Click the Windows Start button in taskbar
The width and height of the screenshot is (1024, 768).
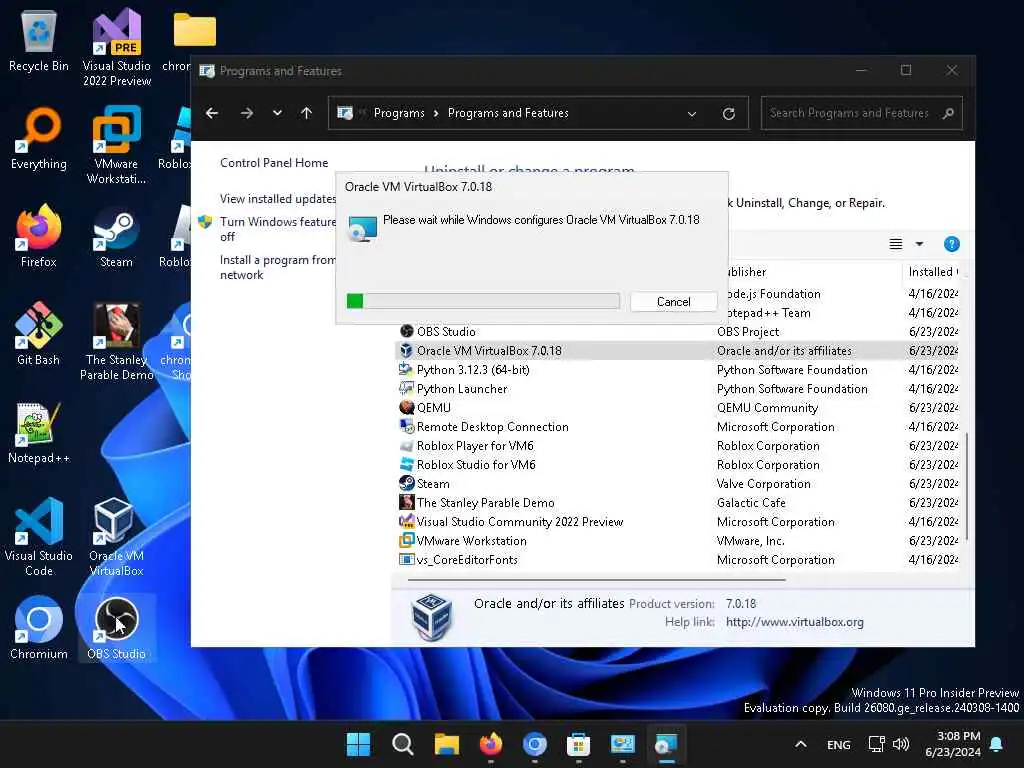click(x=358, y=744)
